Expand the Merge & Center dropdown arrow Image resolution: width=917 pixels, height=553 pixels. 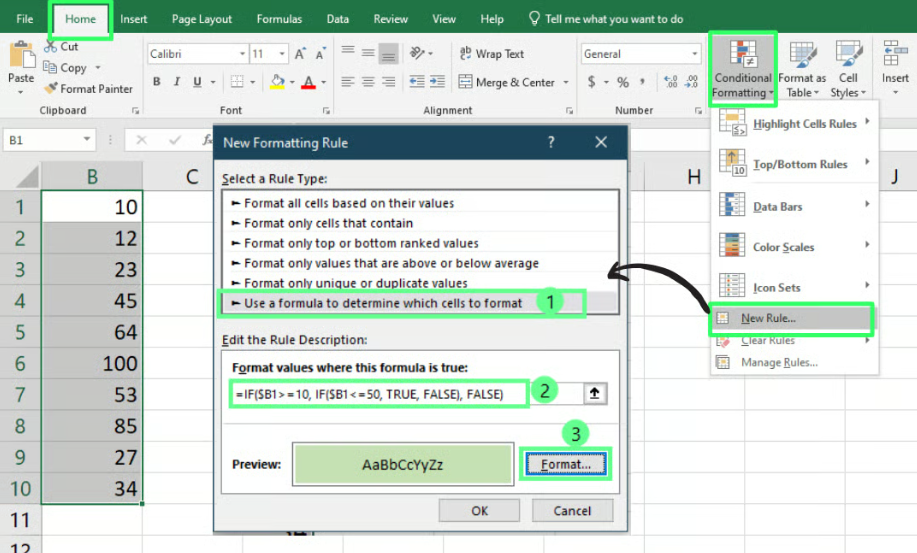566,83
